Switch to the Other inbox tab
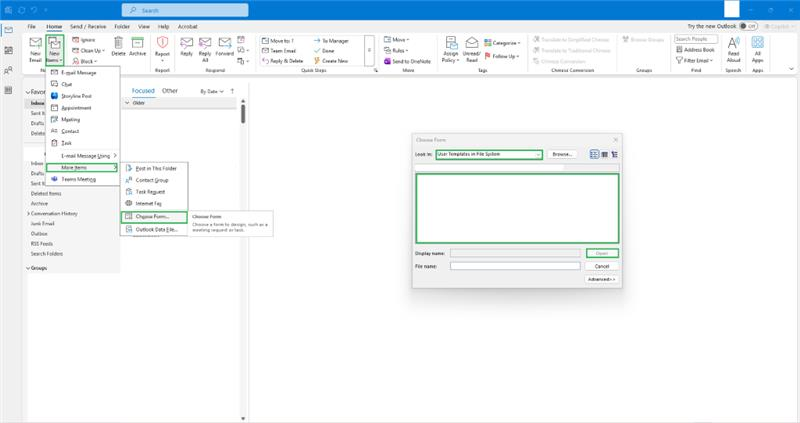Image resolution: width=800 pixels, height=423 pixels. 170,91
